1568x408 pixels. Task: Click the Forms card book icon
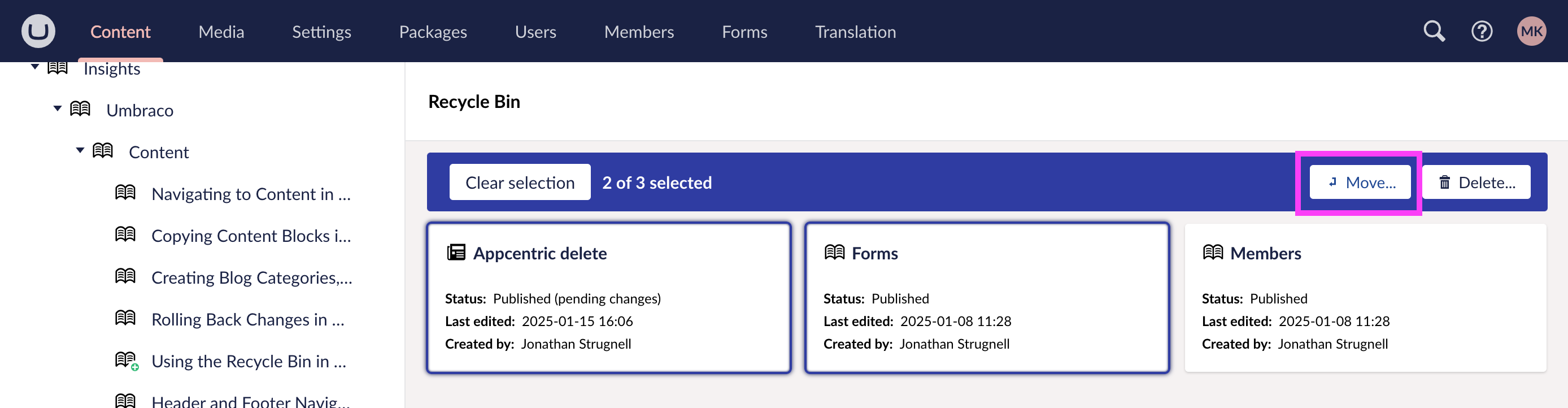click(834, 252)
